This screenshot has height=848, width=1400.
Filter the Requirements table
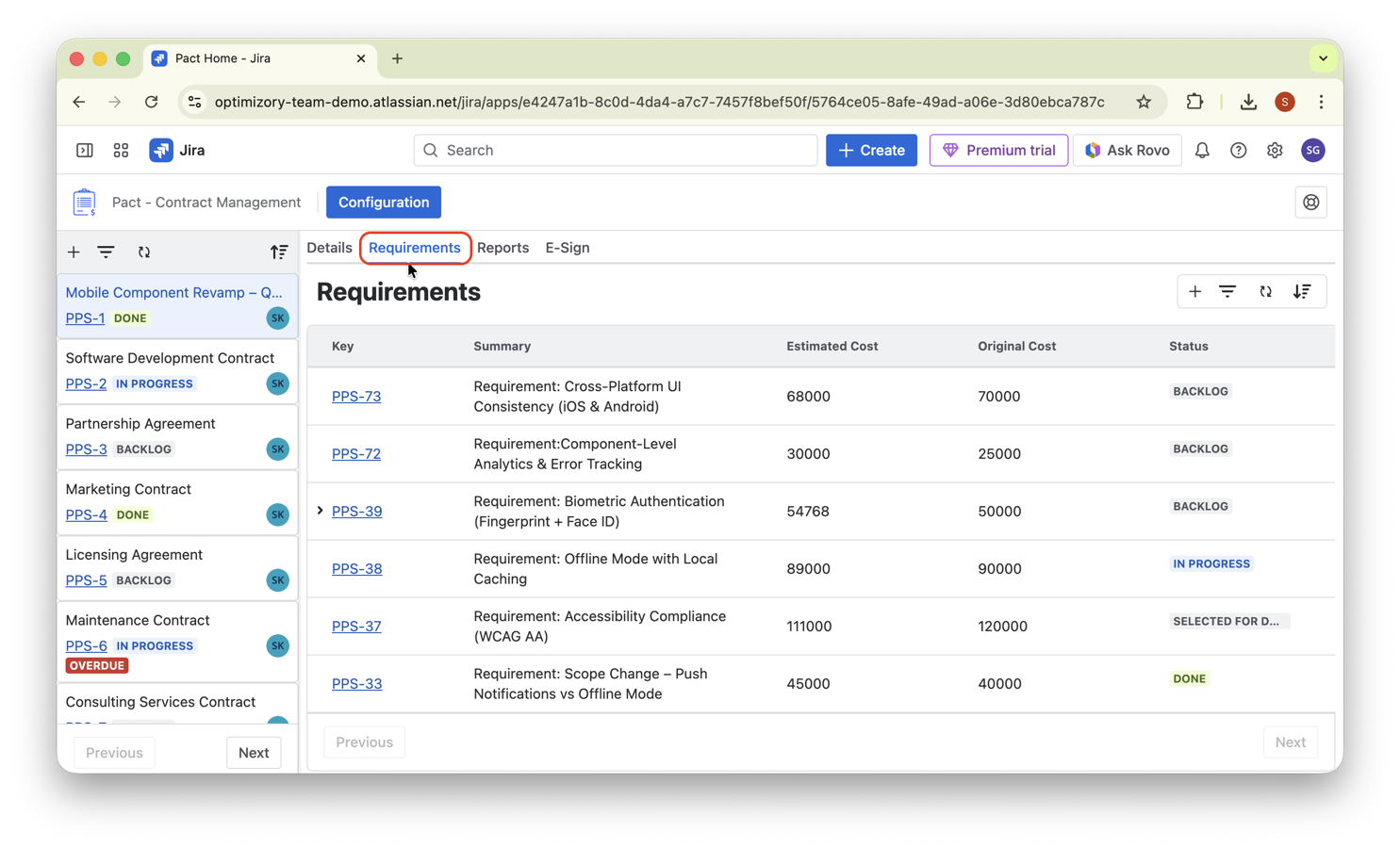pos(1227,291)
